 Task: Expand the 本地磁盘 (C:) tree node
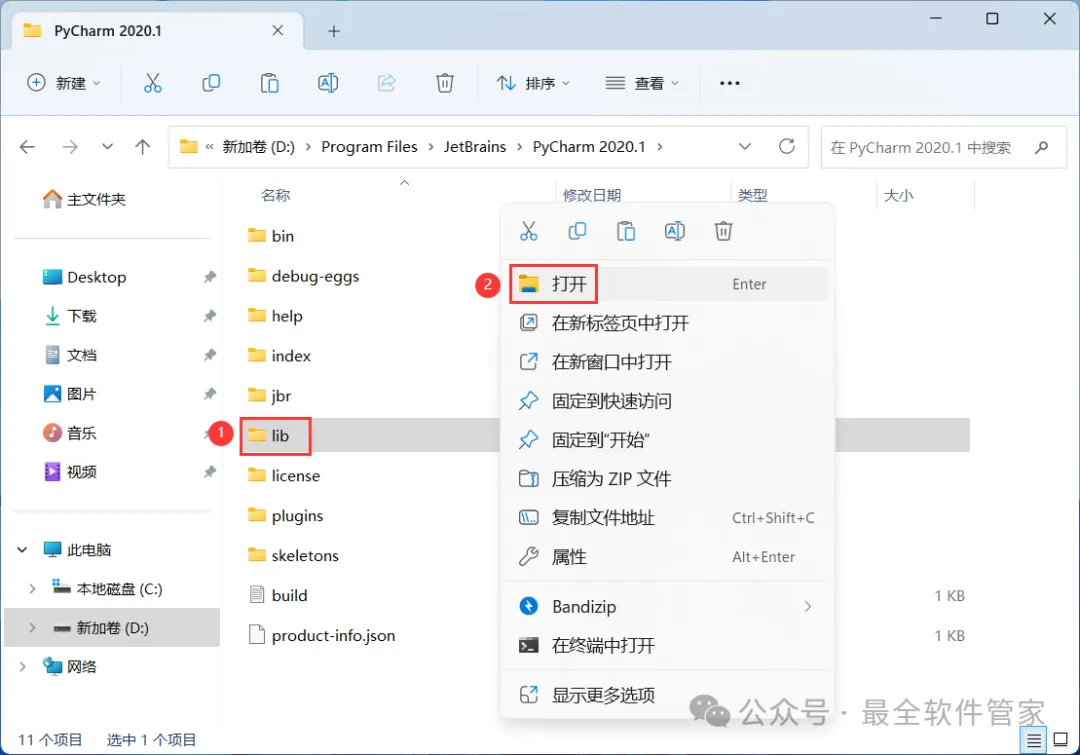click(32, 589)
